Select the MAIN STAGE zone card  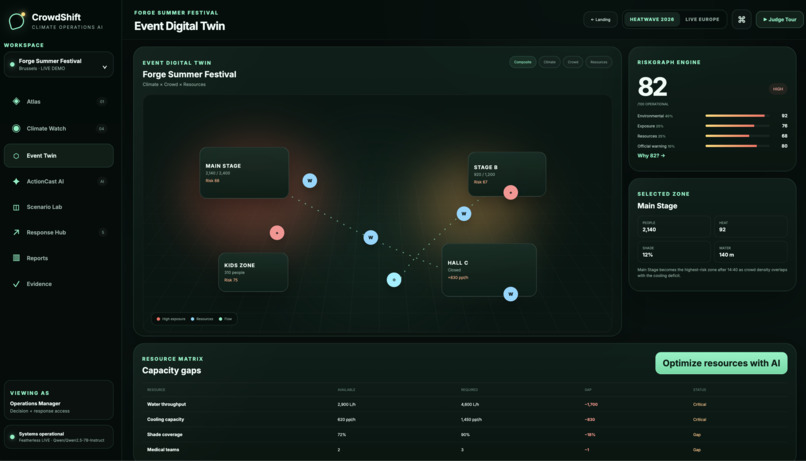point(244,173)
